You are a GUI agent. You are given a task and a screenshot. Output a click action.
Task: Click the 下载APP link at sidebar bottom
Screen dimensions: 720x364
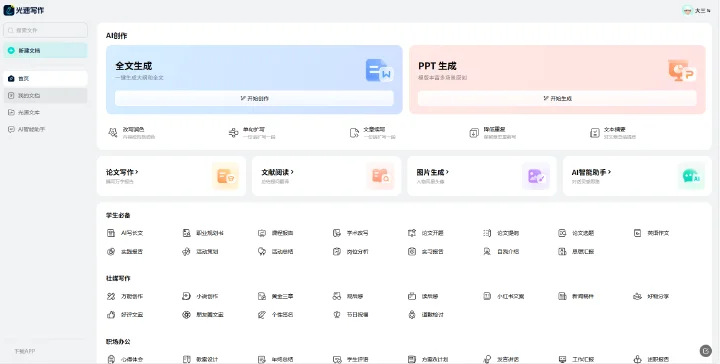[24, 351]
